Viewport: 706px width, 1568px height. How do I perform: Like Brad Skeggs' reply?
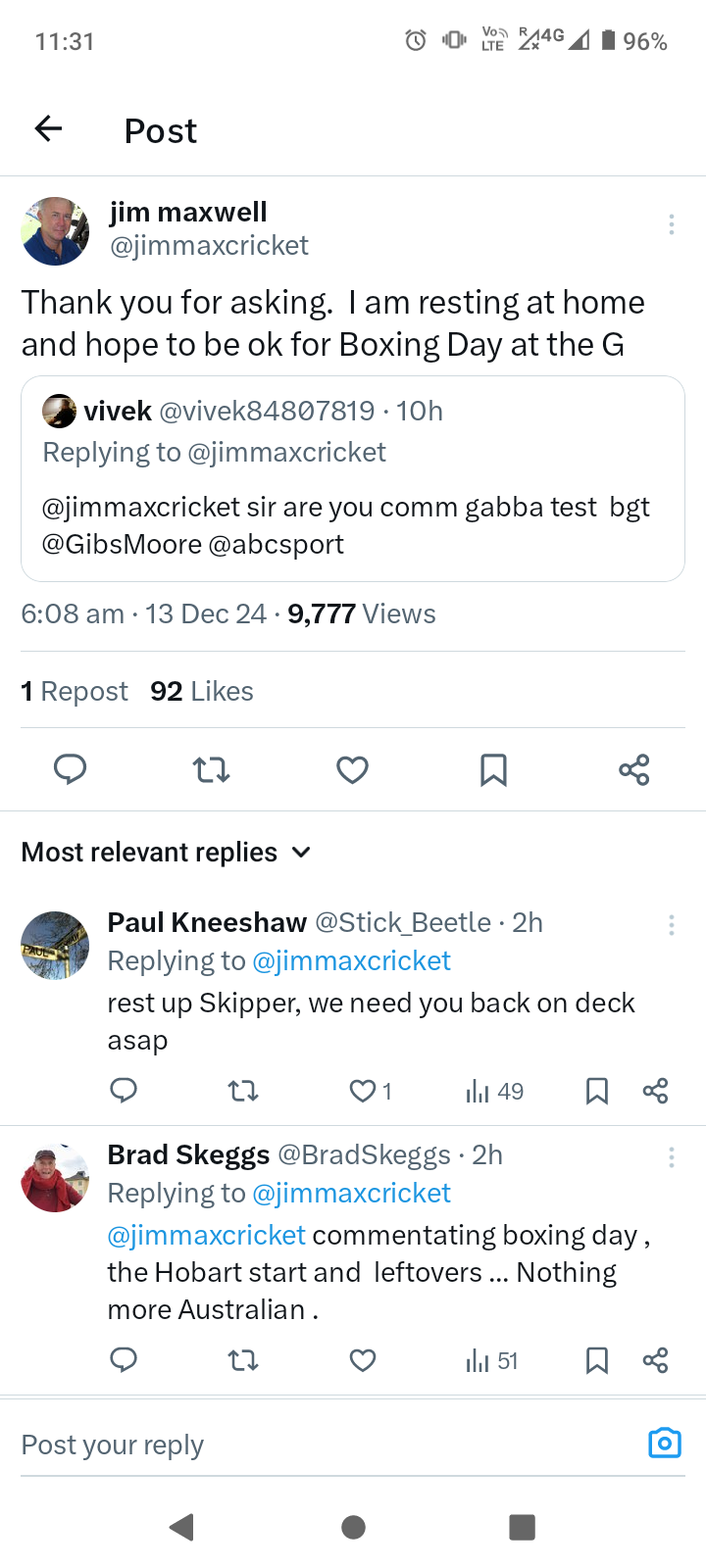(363, 1360)
